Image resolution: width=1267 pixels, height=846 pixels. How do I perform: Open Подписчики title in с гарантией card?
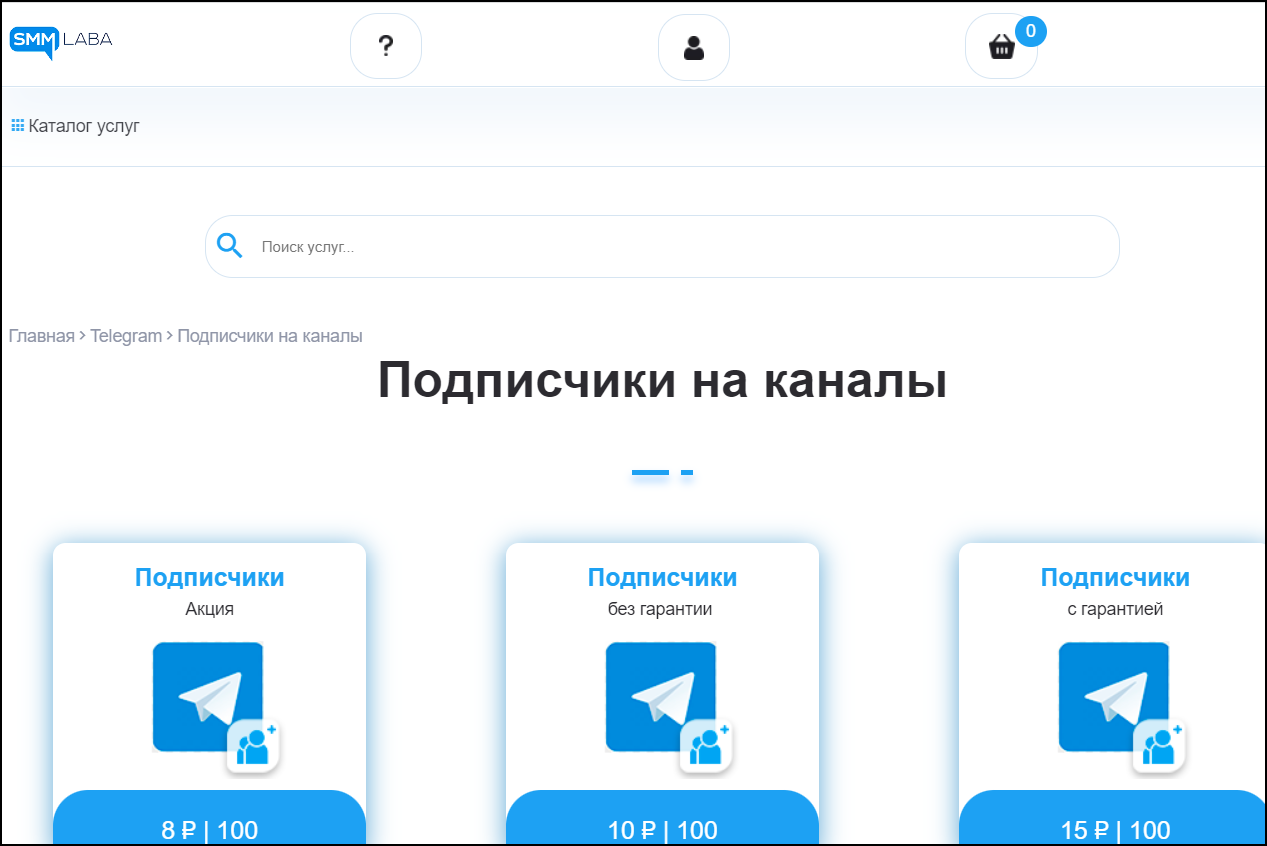1115,577
